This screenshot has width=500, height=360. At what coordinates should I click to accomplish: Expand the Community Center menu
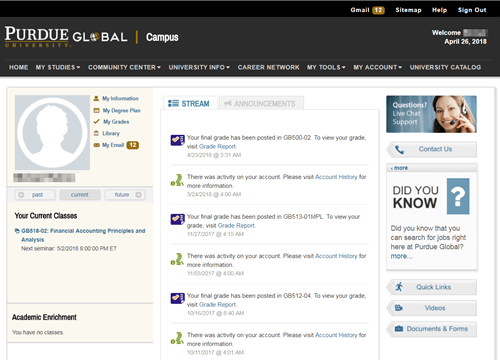coord(124,67)
